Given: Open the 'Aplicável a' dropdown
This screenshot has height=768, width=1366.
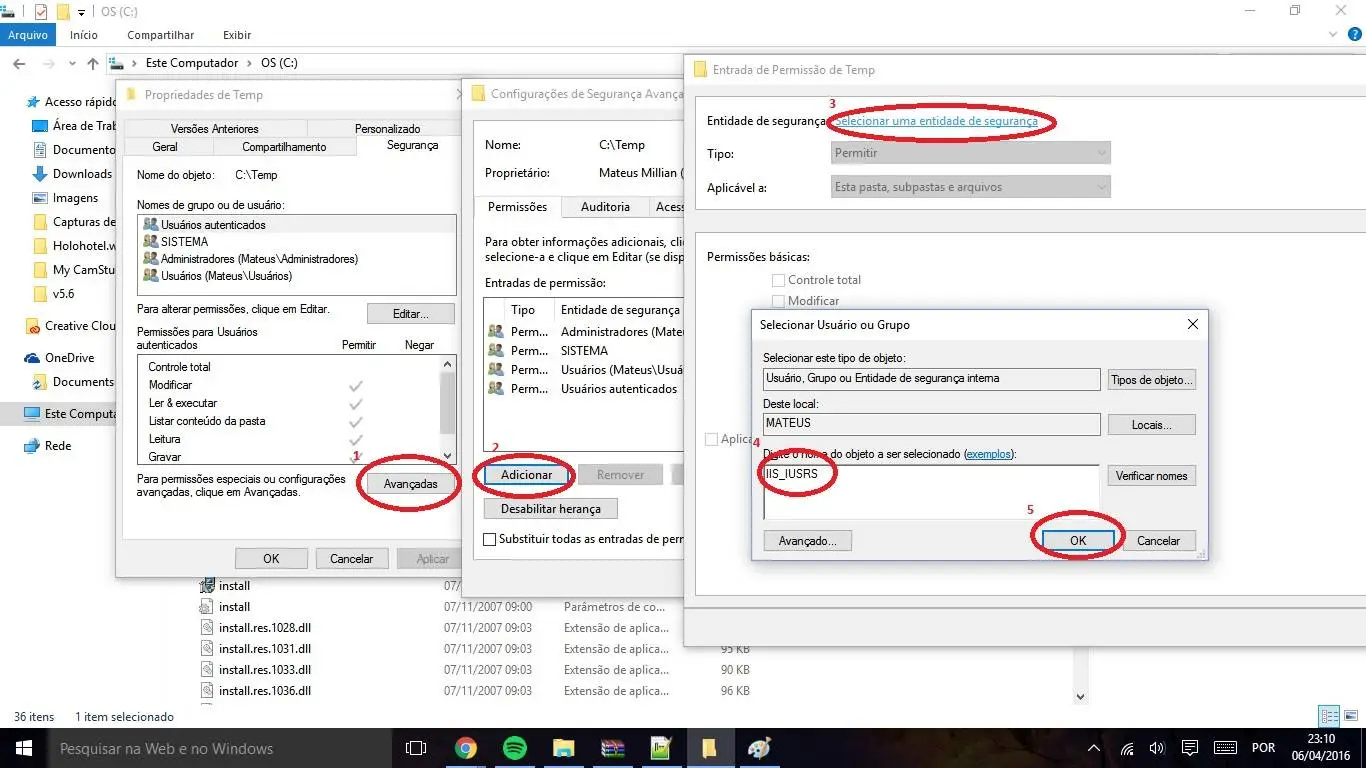Looking at the screenshot, I should pos(970,187).
